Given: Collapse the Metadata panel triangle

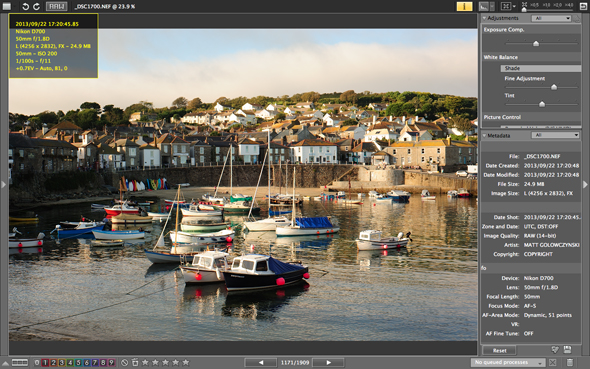Looking at the screenshot, I should (485, 135).
